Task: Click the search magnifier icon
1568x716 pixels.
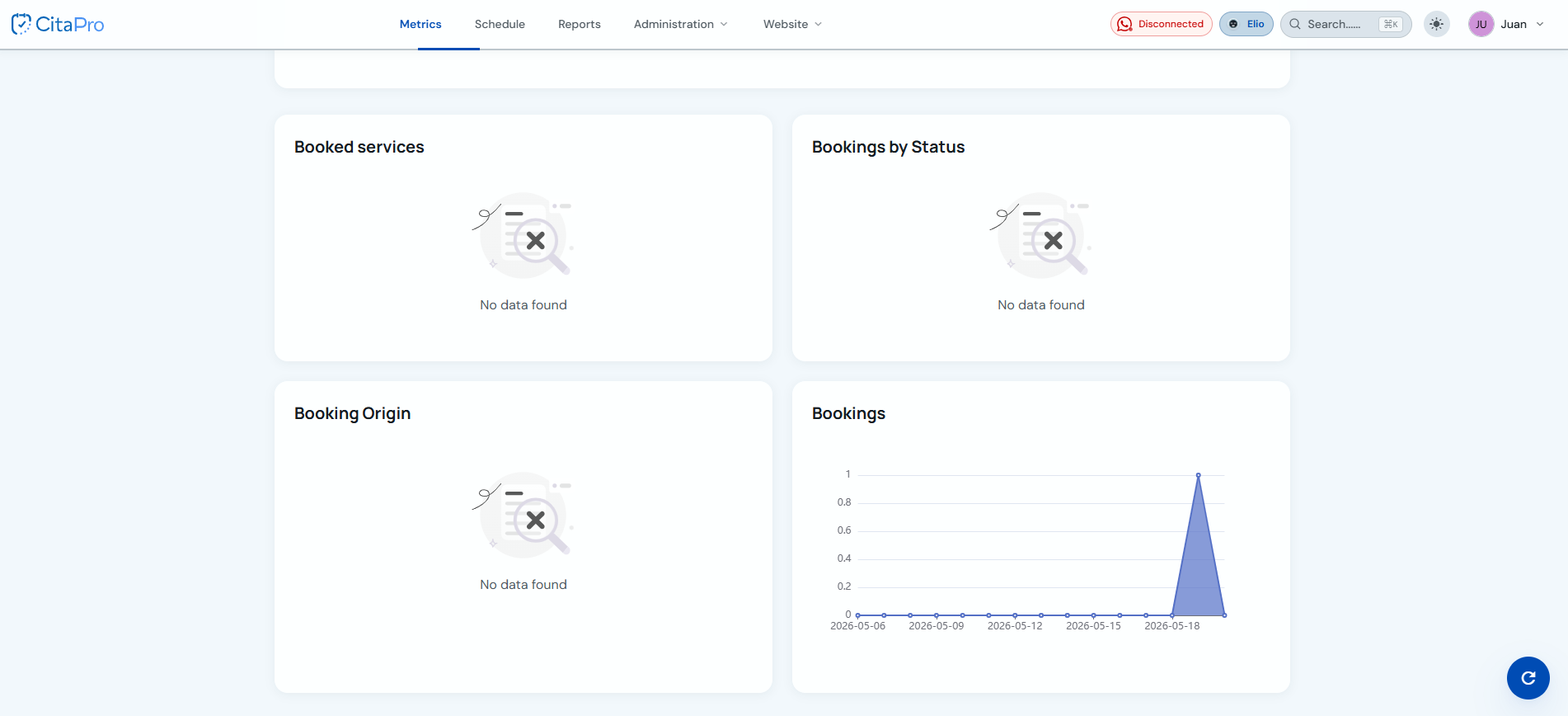Action: click(x=1295, y=24)
